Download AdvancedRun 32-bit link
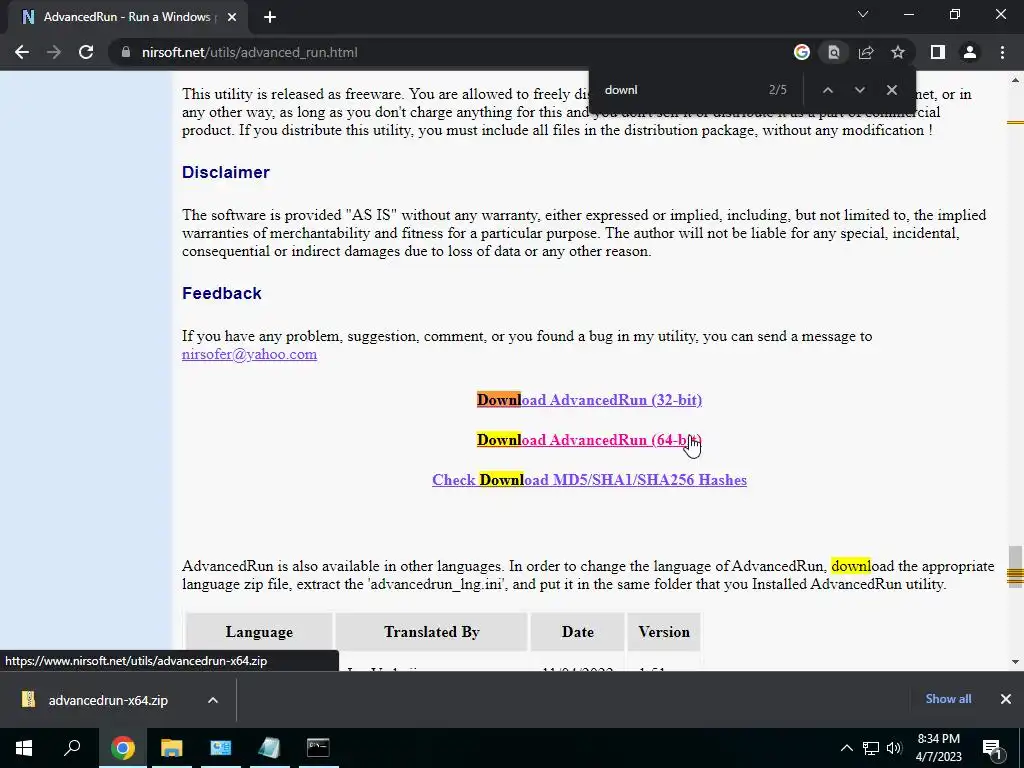The height and width of the screenshot is (768, 1024). tap(589, 400)
